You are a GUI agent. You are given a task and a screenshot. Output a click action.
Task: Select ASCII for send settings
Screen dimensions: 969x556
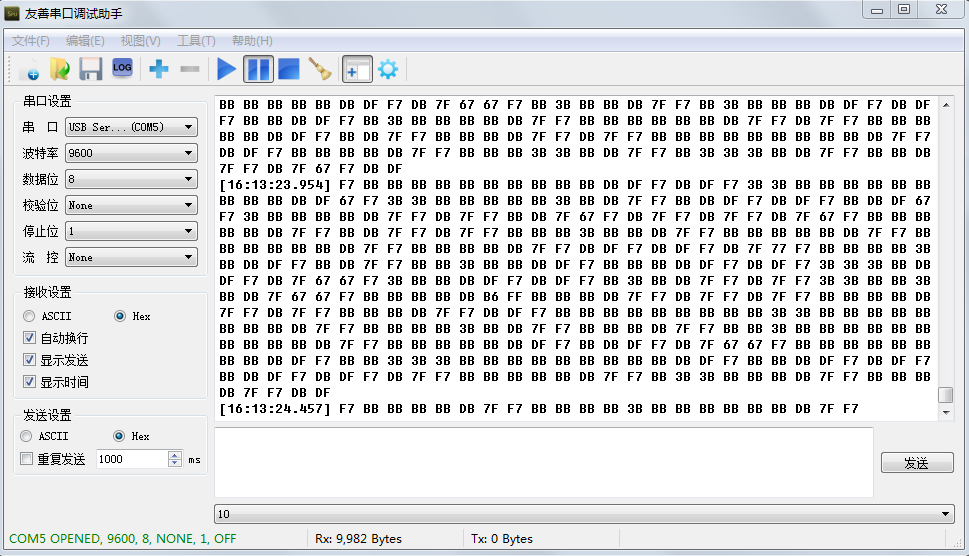click(26, 436)
